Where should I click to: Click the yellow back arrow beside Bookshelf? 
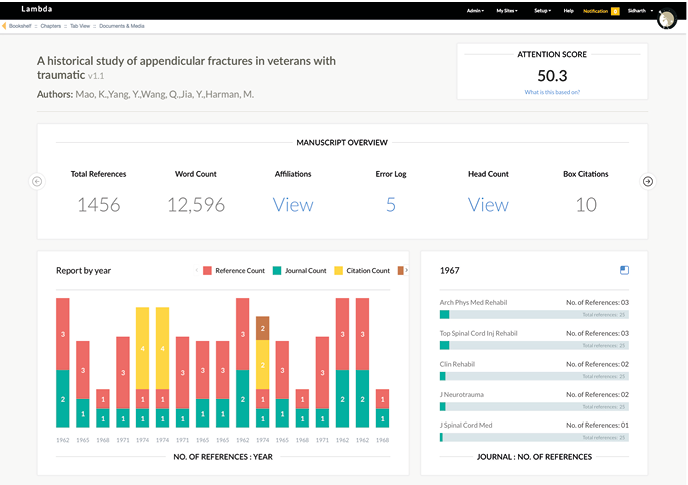click(4, 24)
